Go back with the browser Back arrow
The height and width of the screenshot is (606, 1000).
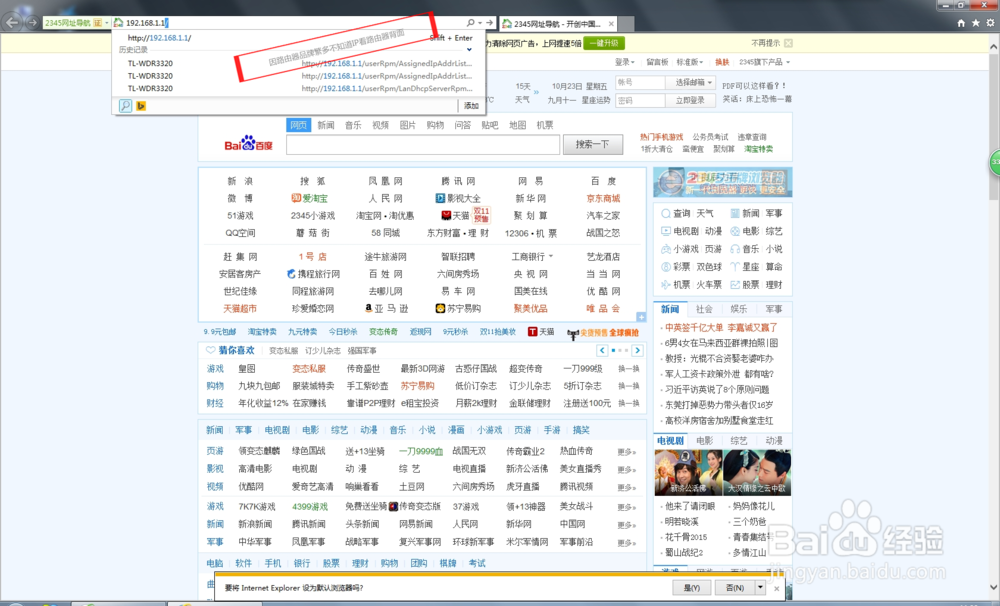11,22
